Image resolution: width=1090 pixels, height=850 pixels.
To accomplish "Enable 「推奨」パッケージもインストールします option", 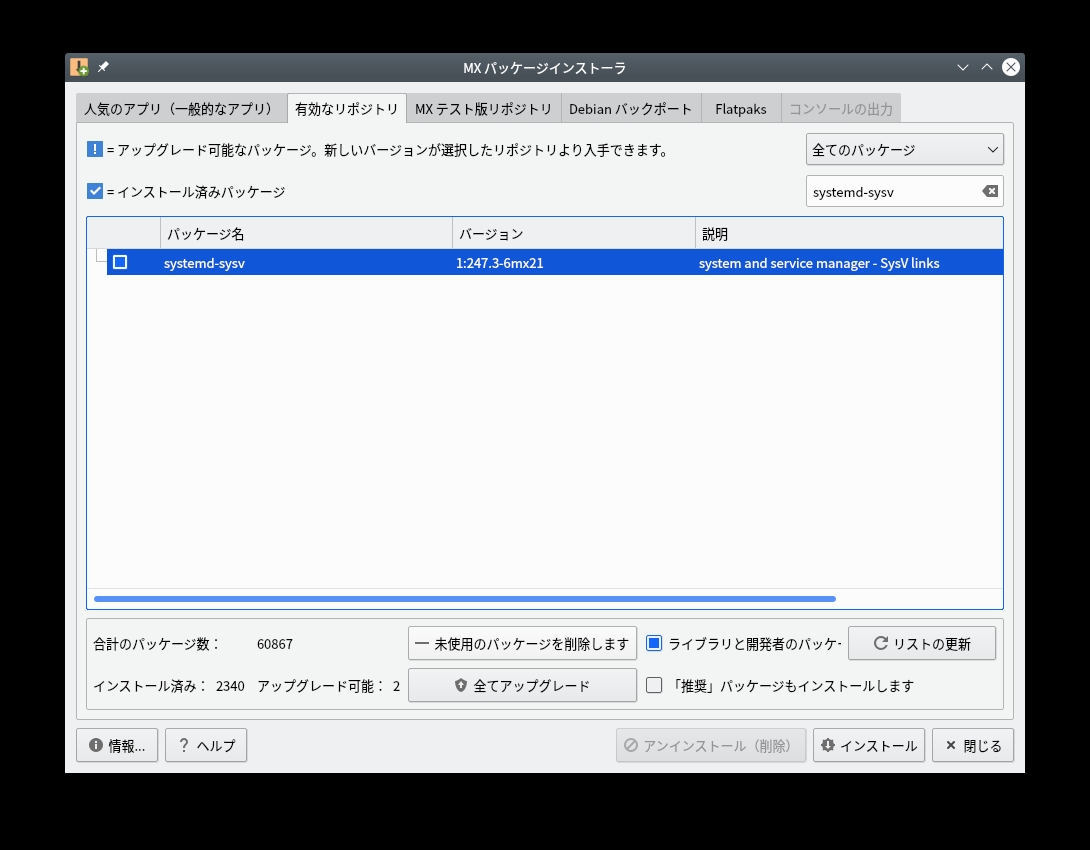I will (654, 685).
